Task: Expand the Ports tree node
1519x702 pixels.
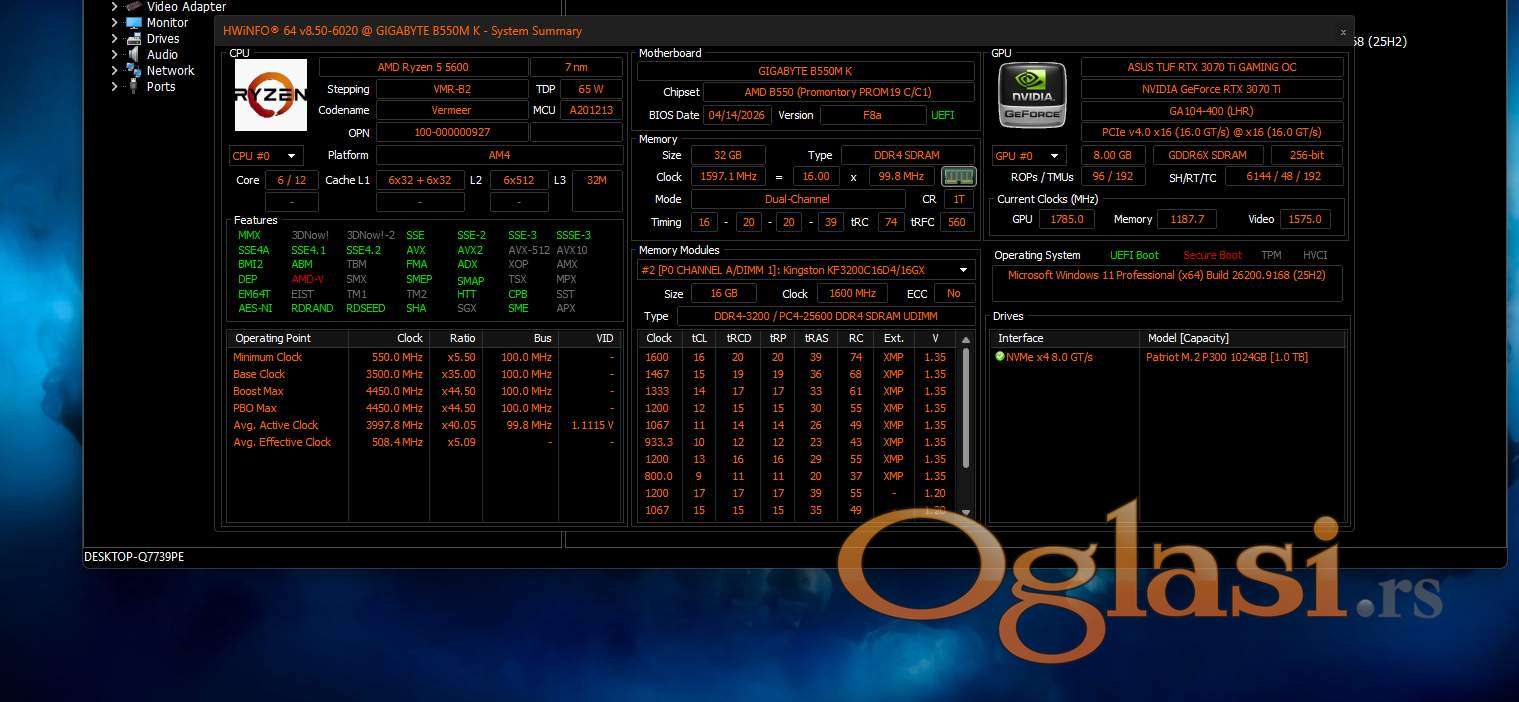Action: pos(114,86)
